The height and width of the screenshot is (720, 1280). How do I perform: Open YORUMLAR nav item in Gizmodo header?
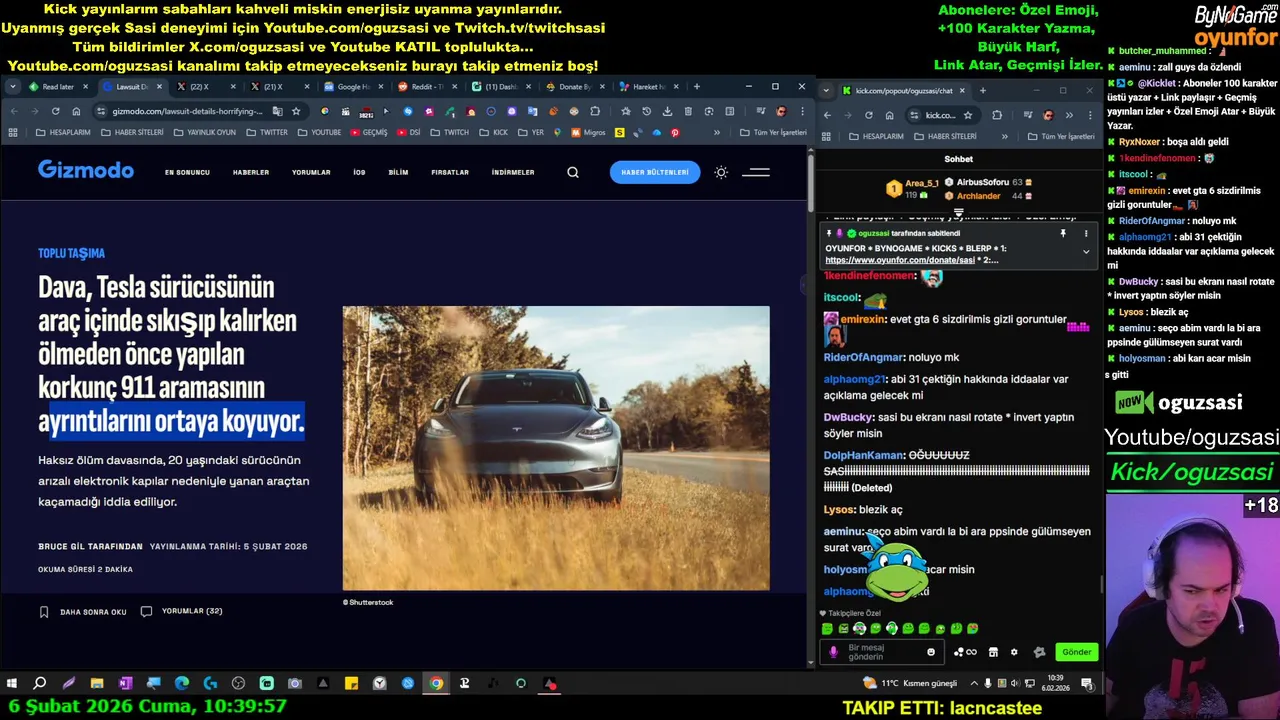click(x=311, y=172)
